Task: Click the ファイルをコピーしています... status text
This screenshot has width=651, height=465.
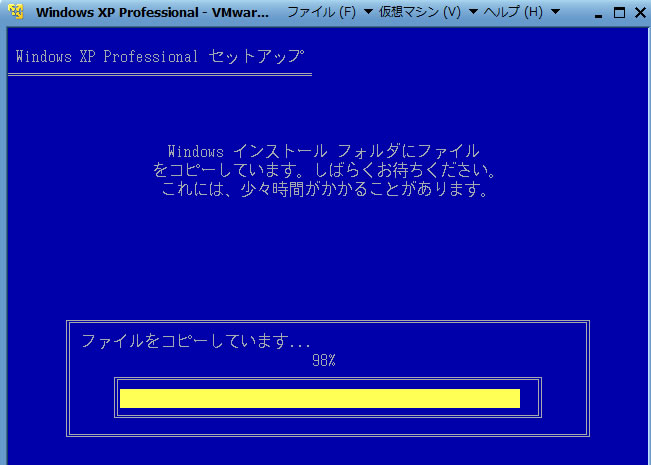Action: click(x=196, y=341)
